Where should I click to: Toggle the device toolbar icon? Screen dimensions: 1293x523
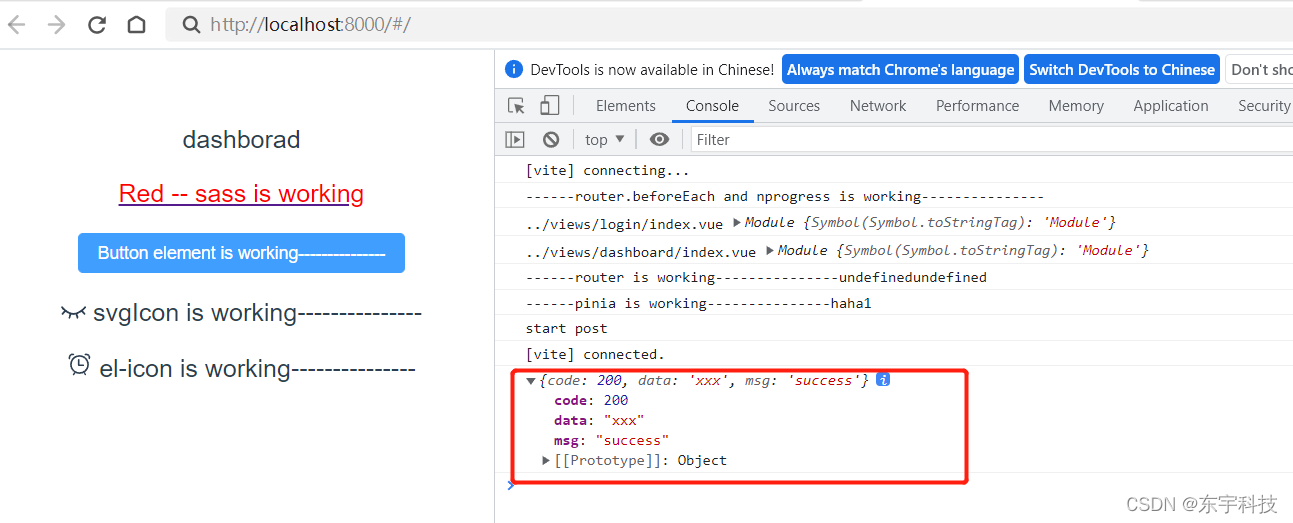point(549,106)
